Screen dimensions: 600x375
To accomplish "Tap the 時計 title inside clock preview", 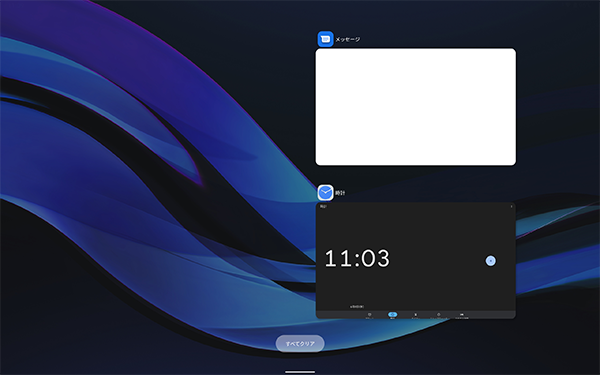I will click(x=323, y=207).
